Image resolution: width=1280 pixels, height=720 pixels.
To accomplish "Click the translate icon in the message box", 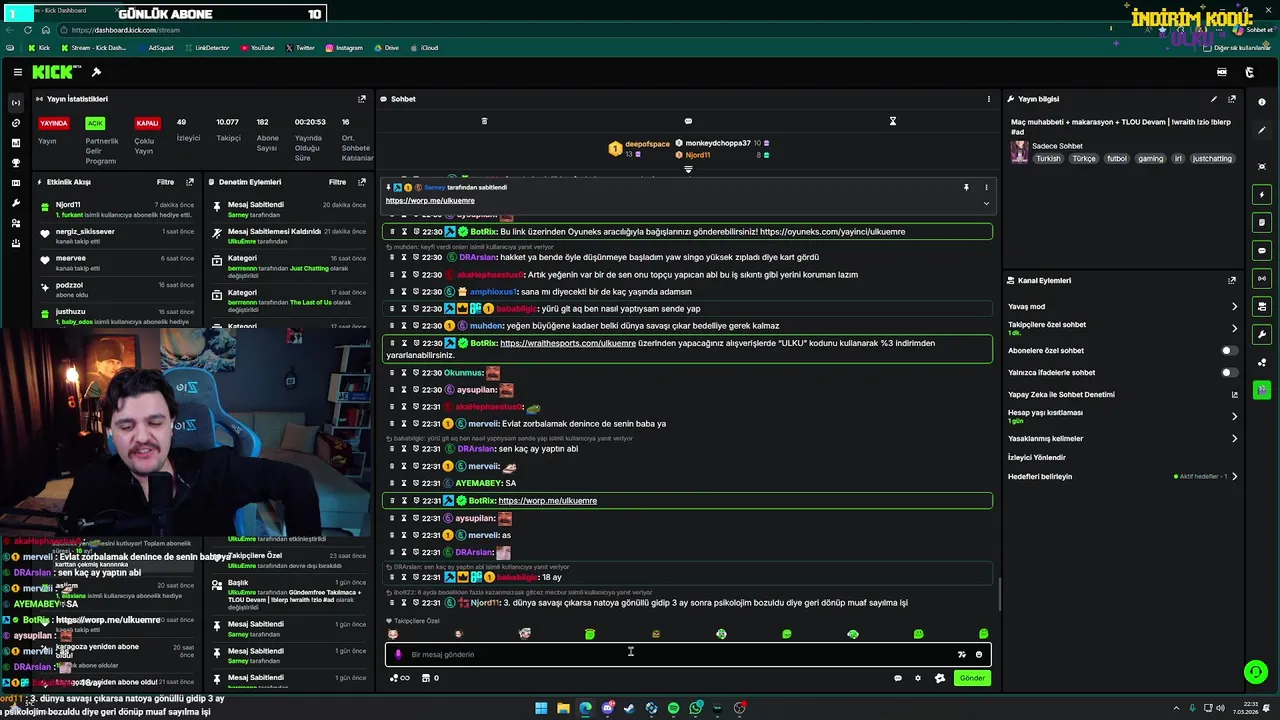I will point(961,655).
